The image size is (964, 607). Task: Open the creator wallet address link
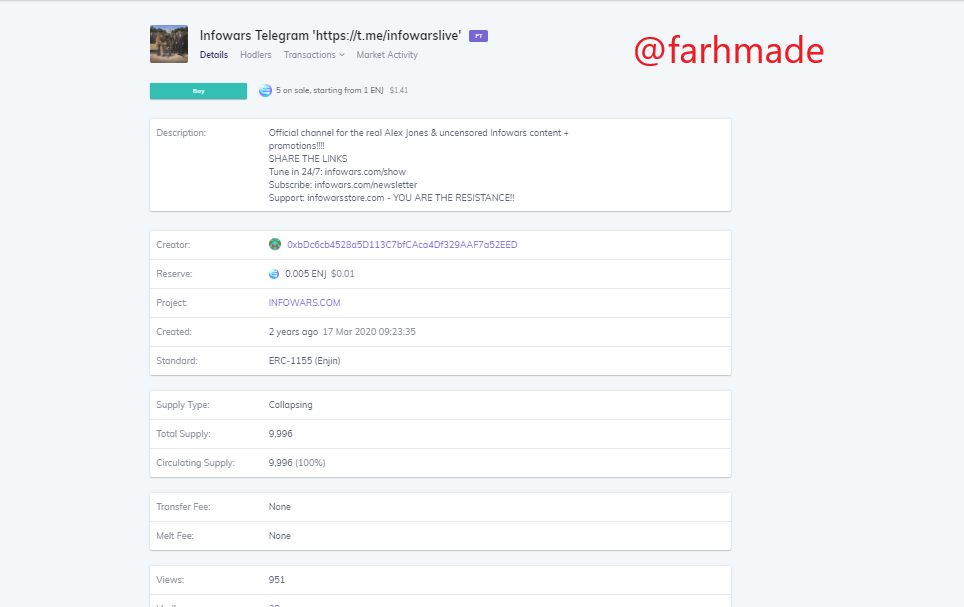402,245
